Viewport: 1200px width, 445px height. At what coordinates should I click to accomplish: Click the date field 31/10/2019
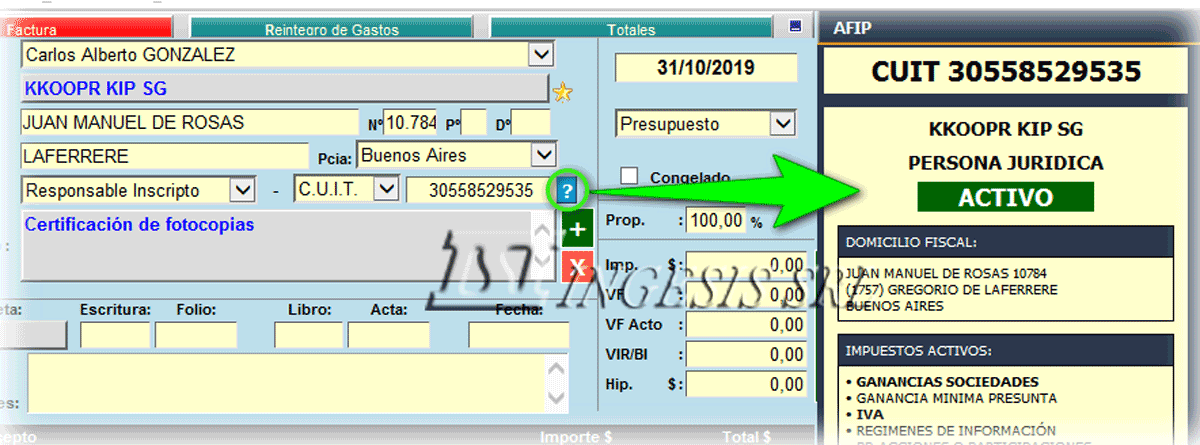(705, 69)
